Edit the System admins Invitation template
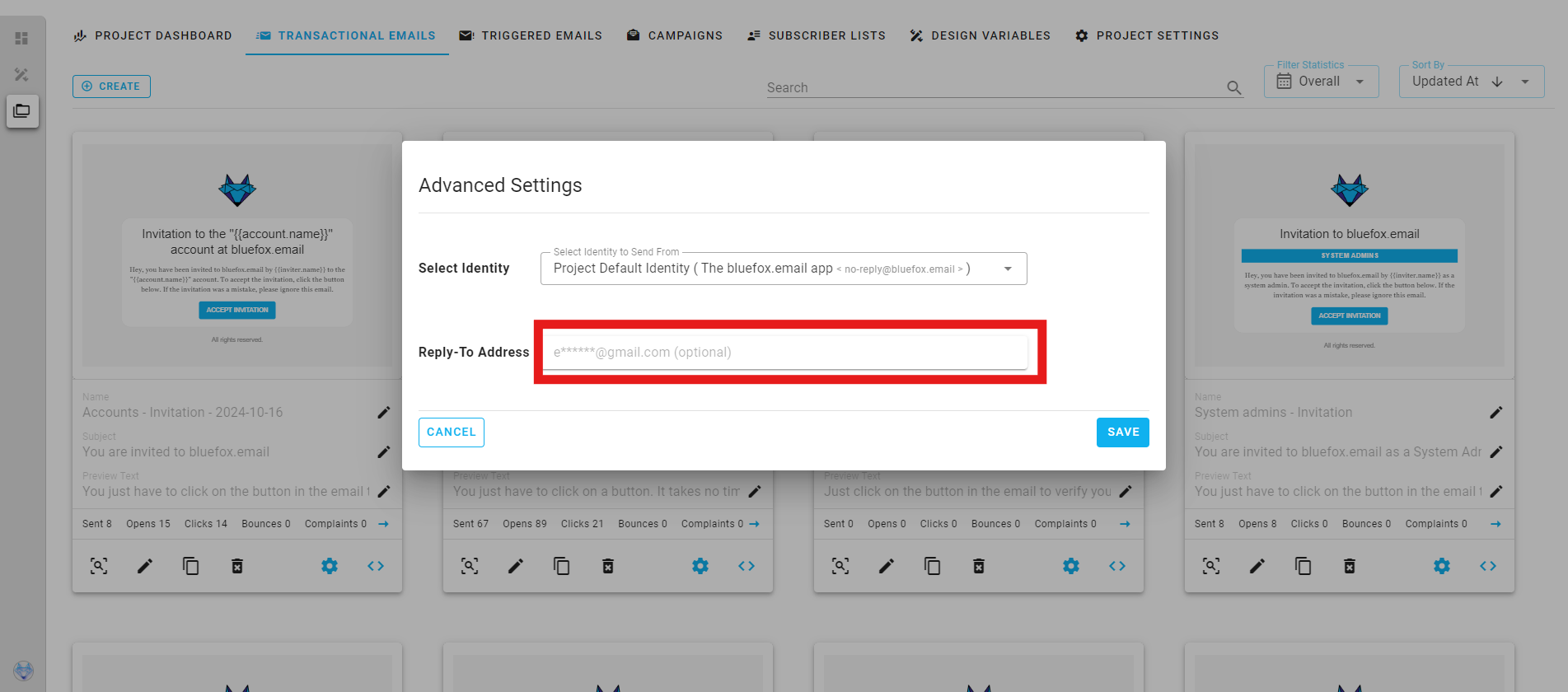 (x=1257, y=566)
